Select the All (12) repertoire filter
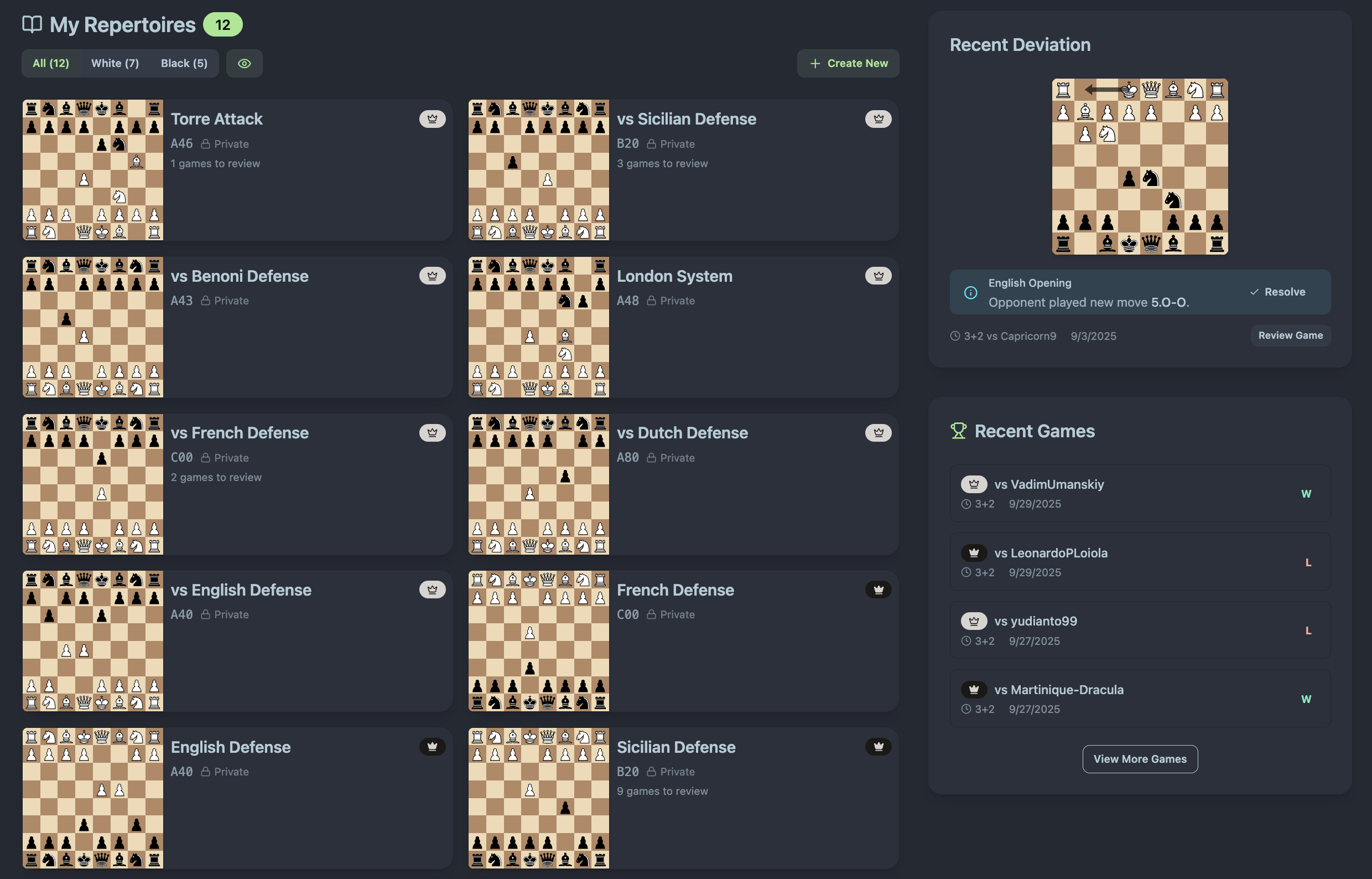 point(51,63)
